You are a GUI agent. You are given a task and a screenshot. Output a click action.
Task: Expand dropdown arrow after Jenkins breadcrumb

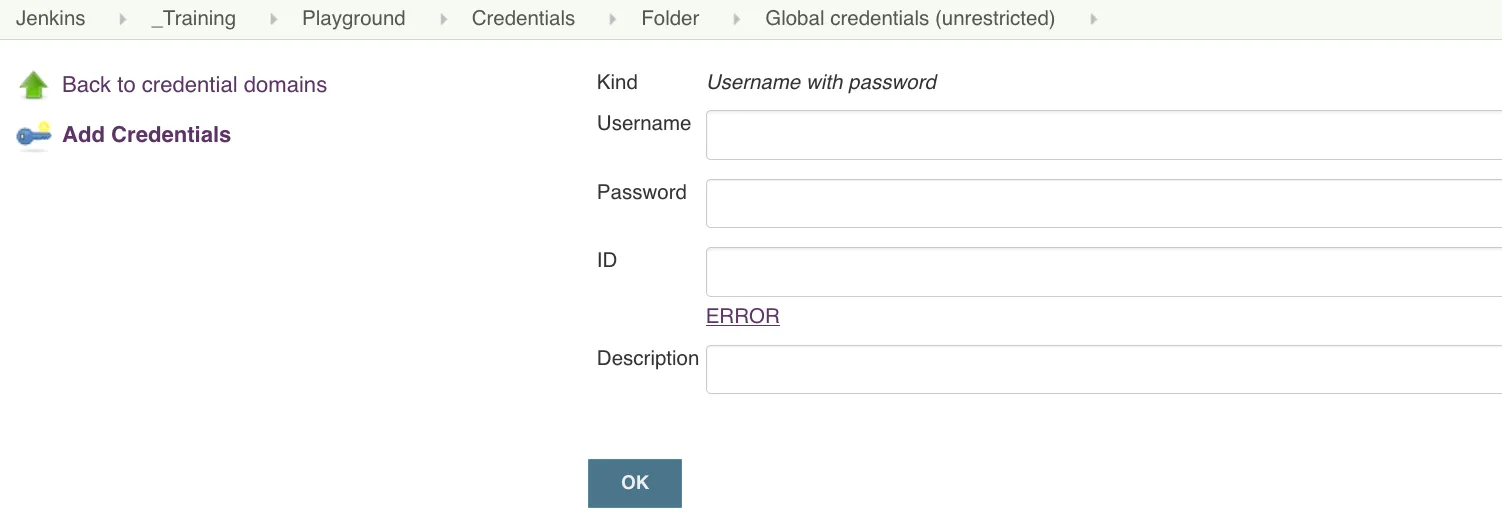tap(123, 19)
